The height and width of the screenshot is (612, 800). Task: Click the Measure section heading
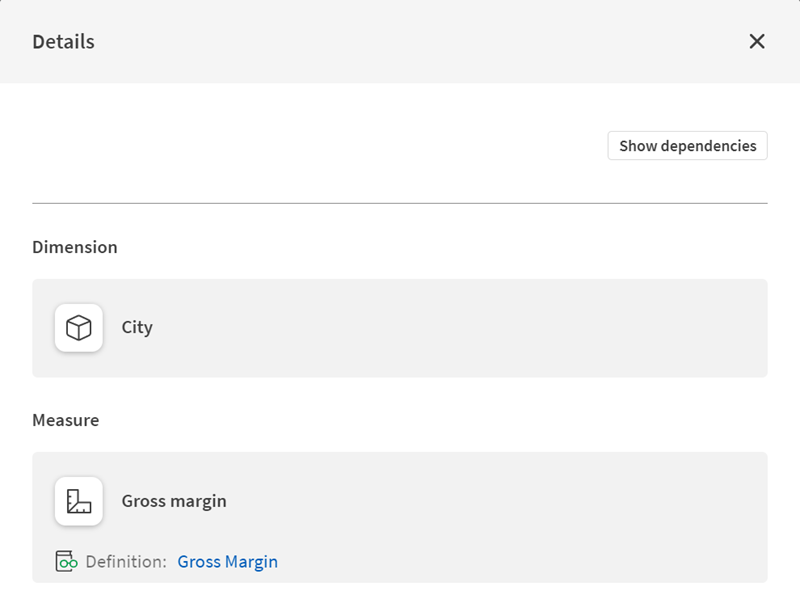[66, 420]
